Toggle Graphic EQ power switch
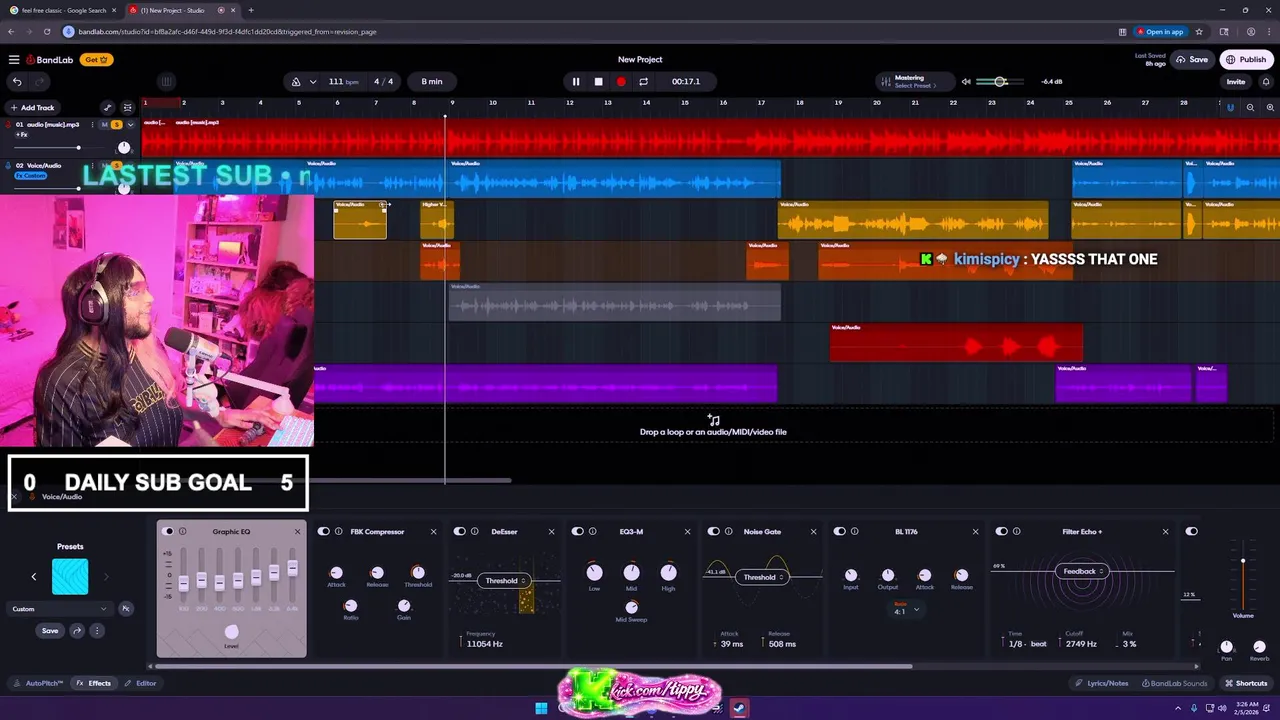This screenshot has height=720, width=1280. click(168, 531)
